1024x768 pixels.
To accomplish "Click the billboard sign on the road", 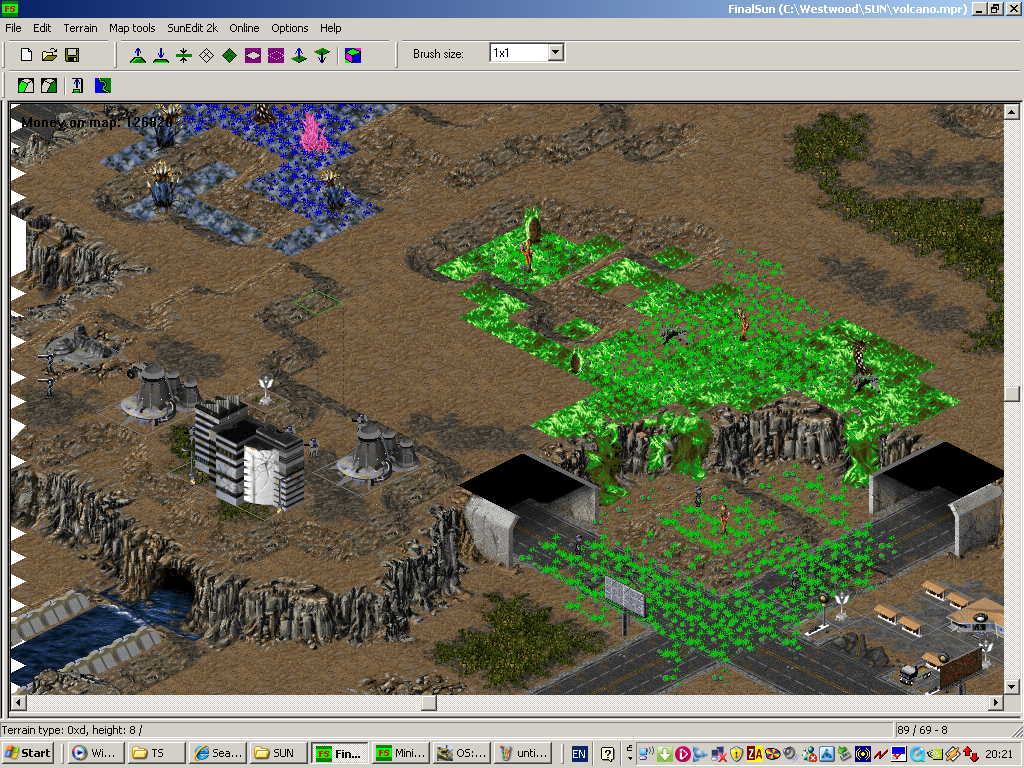I will coord(624,597).
